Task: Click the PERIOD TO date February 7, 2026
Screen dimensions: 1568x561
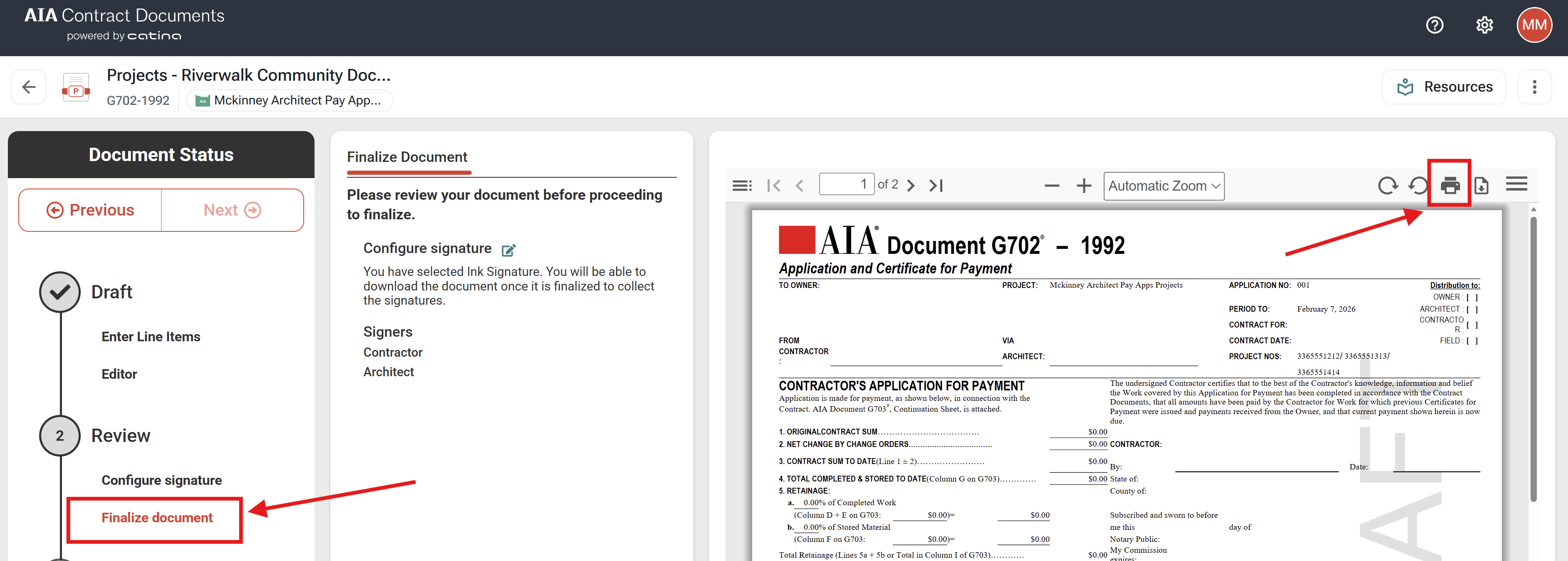Action: pos(1326,310)
